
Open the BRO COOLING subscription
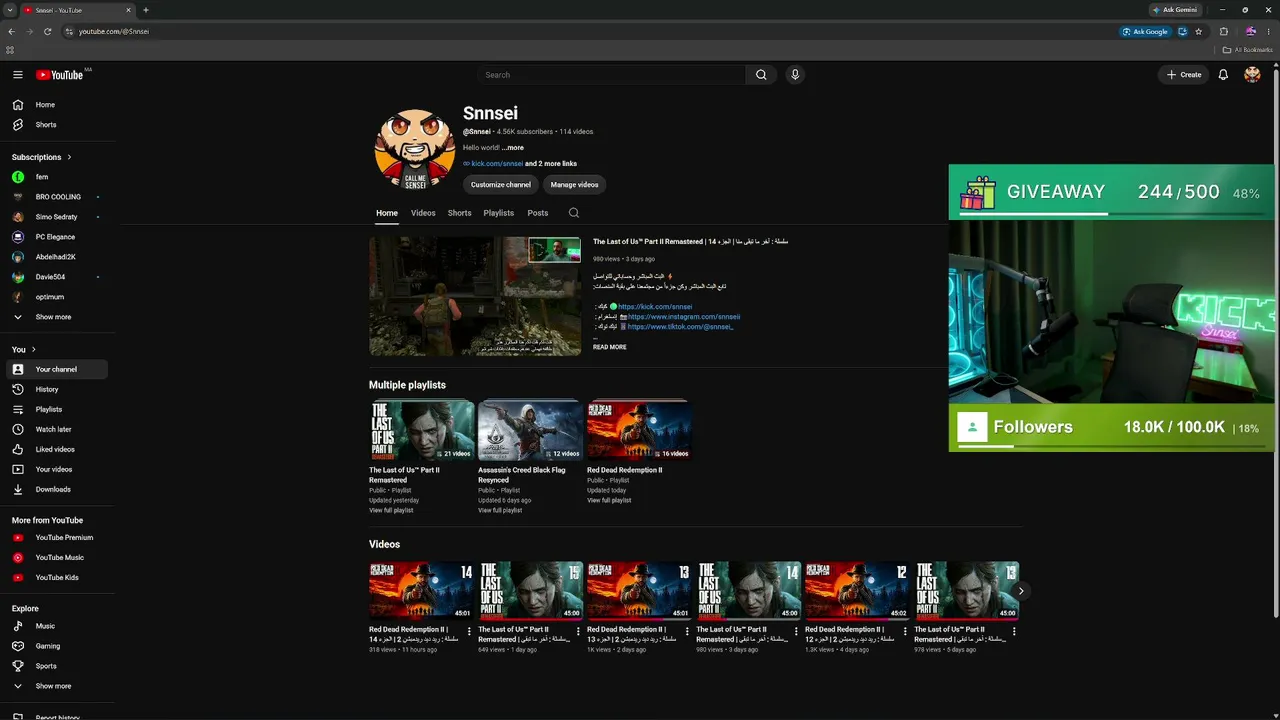click(57, 197)
